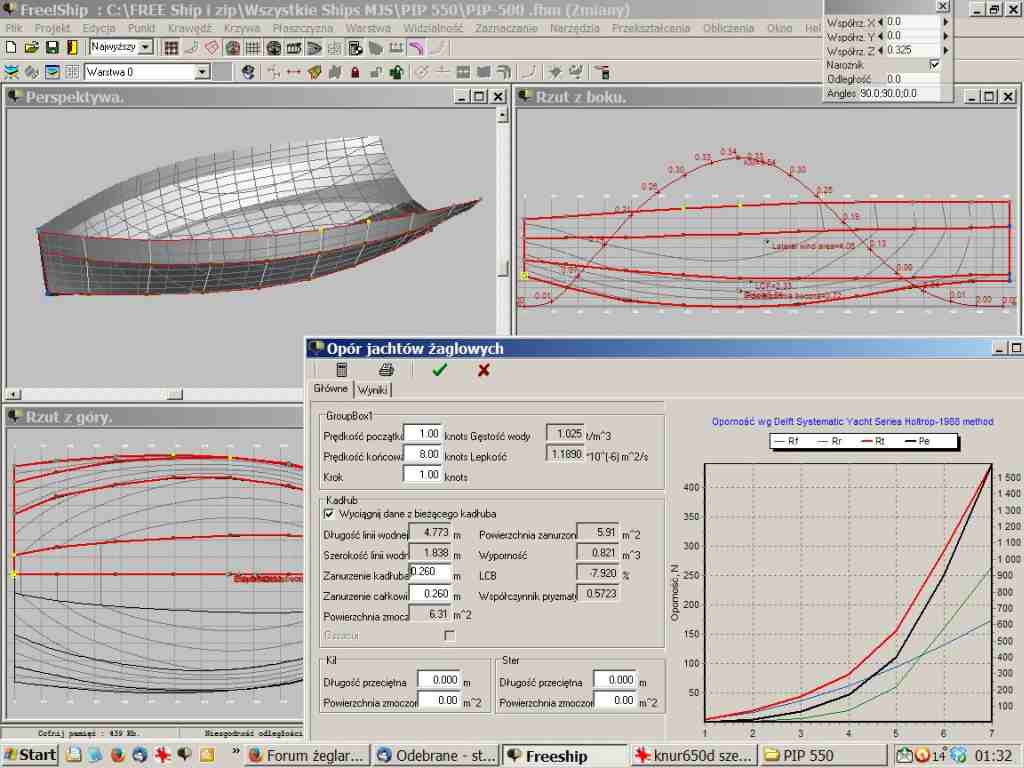Screen dimensions: 1024x768
Task: Toggle the Narożnik checkbox
Action: [935, 64]
